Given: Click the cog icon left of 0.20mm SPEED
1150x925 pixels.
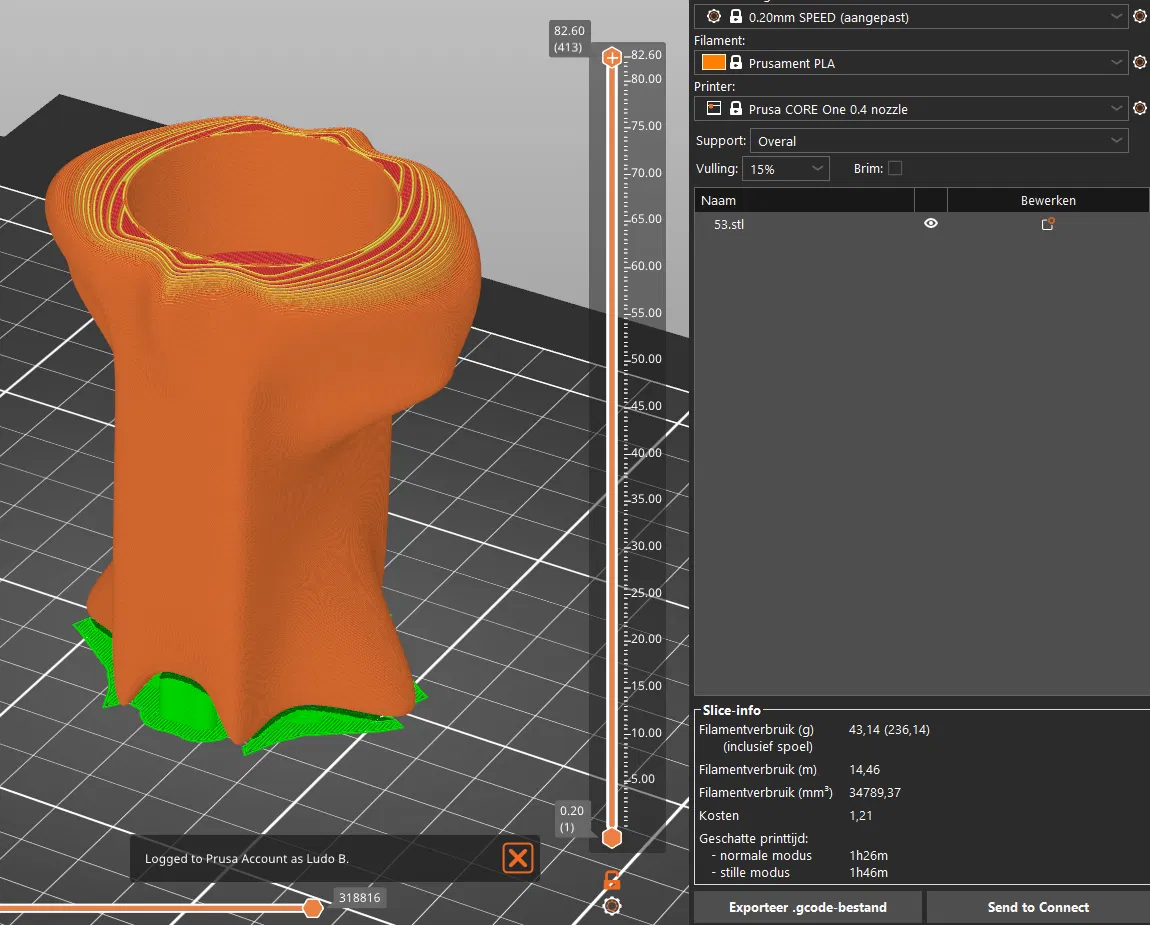Looking at the screenshot, I should coord(714,16).
